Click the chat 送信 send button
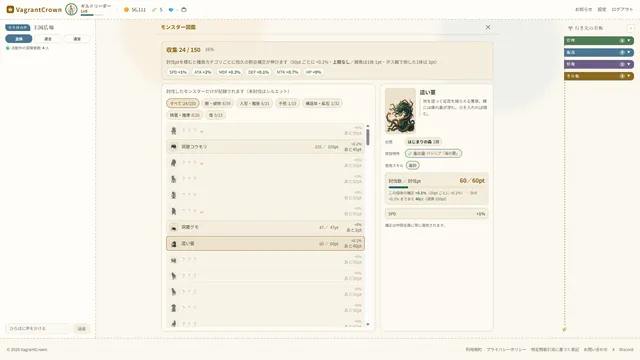Viewport: 640px width, 360px height. pos(82,329)
